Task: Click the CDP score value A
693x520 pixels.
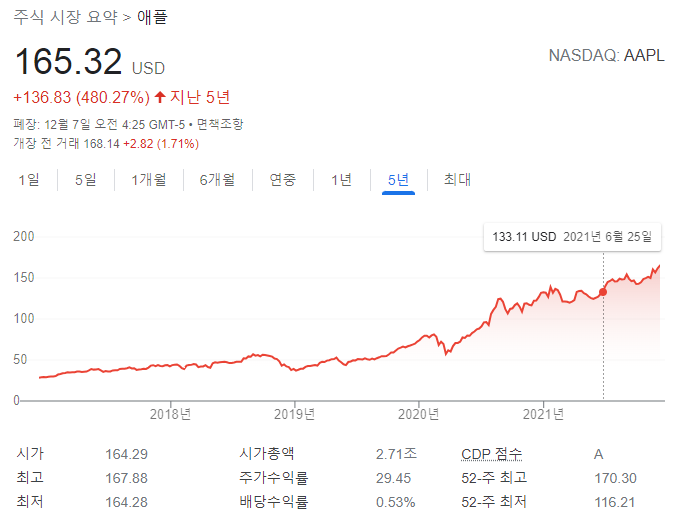Action: (x=598, y=454)
